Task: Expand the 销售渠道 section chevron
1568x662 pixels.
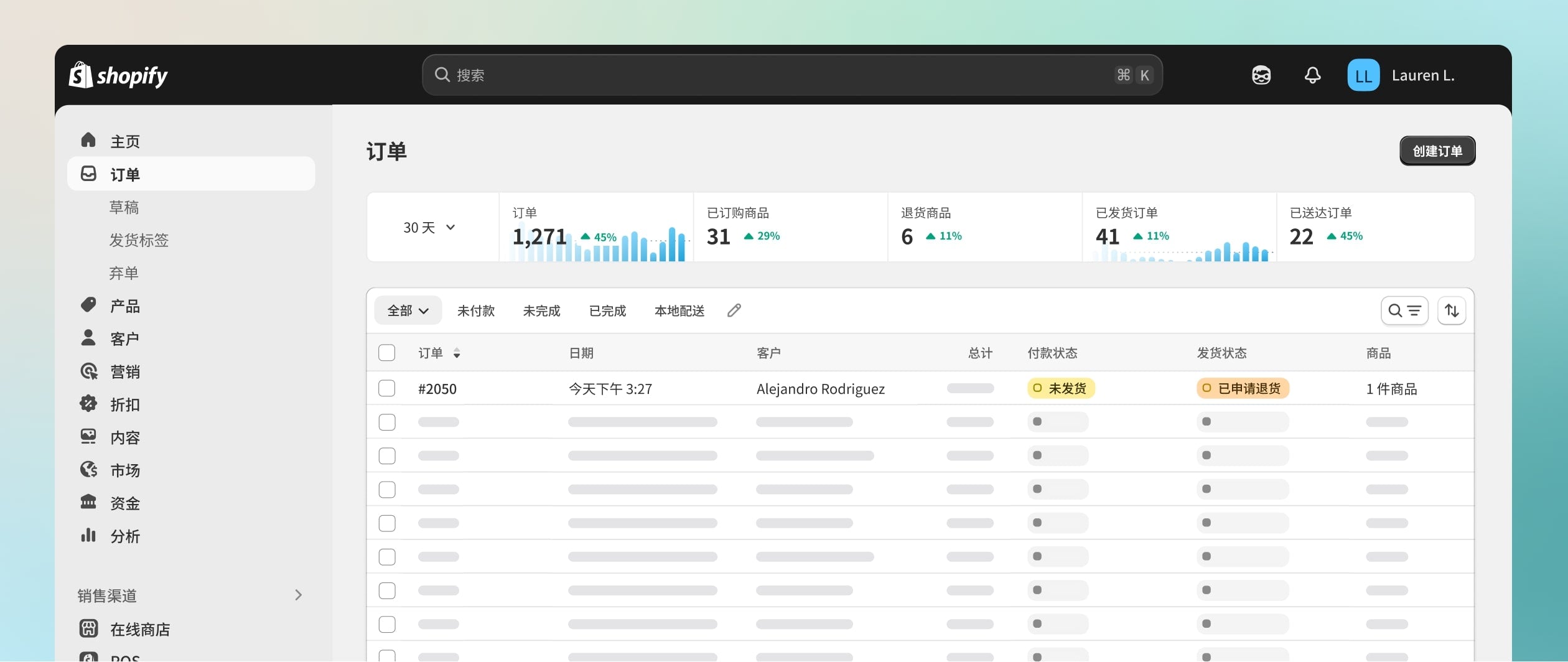Action: point(299,595)
